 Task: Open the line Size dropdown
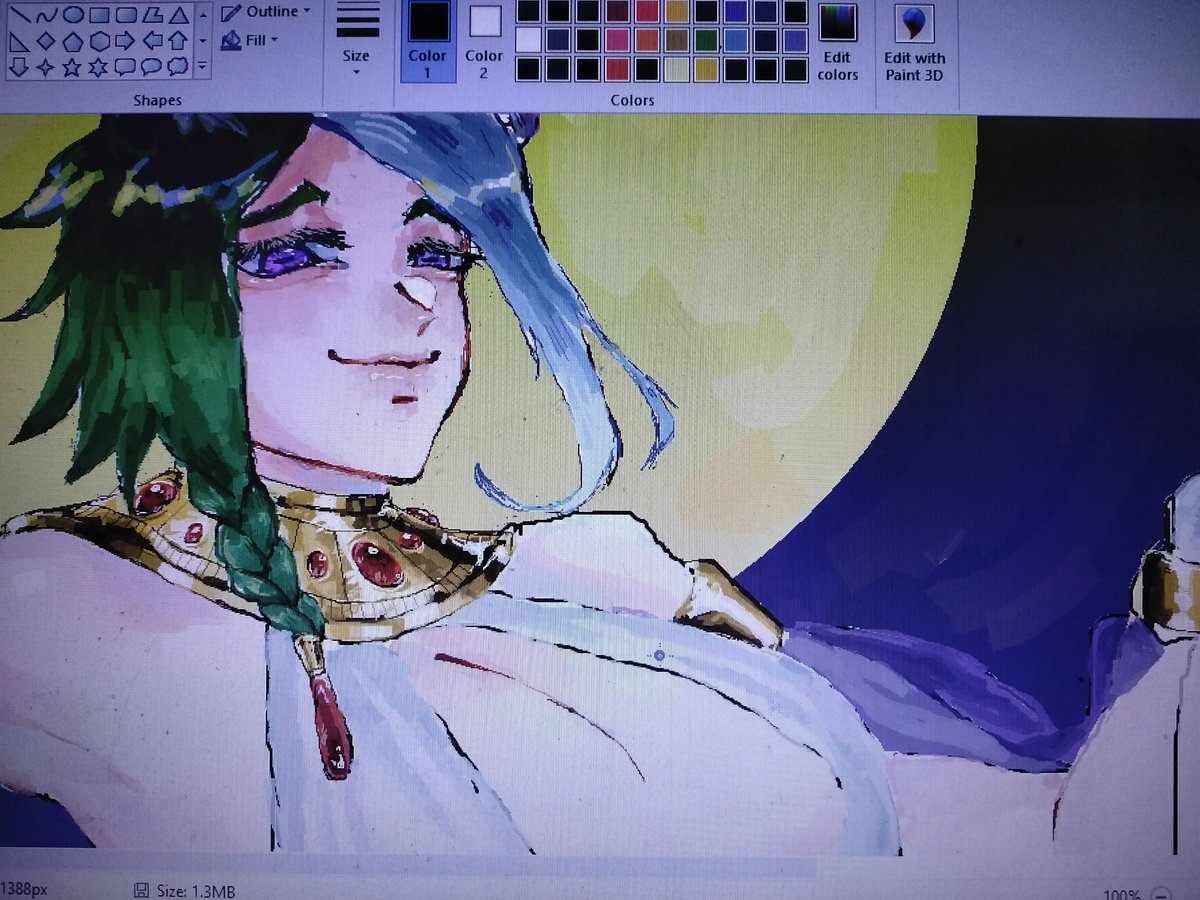[x=356, y=40]
